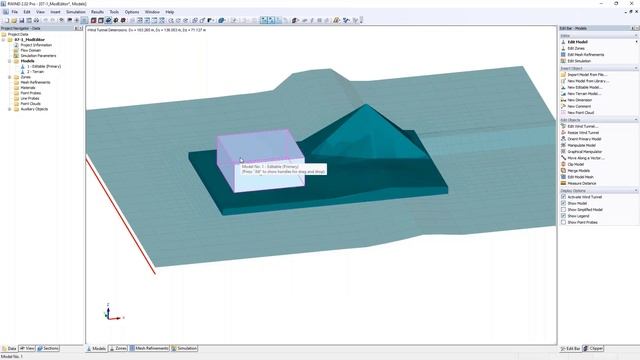This screenshot has height=360, width=640.
Task: Click Orient Primary Model icon
Action: [563, 139]
